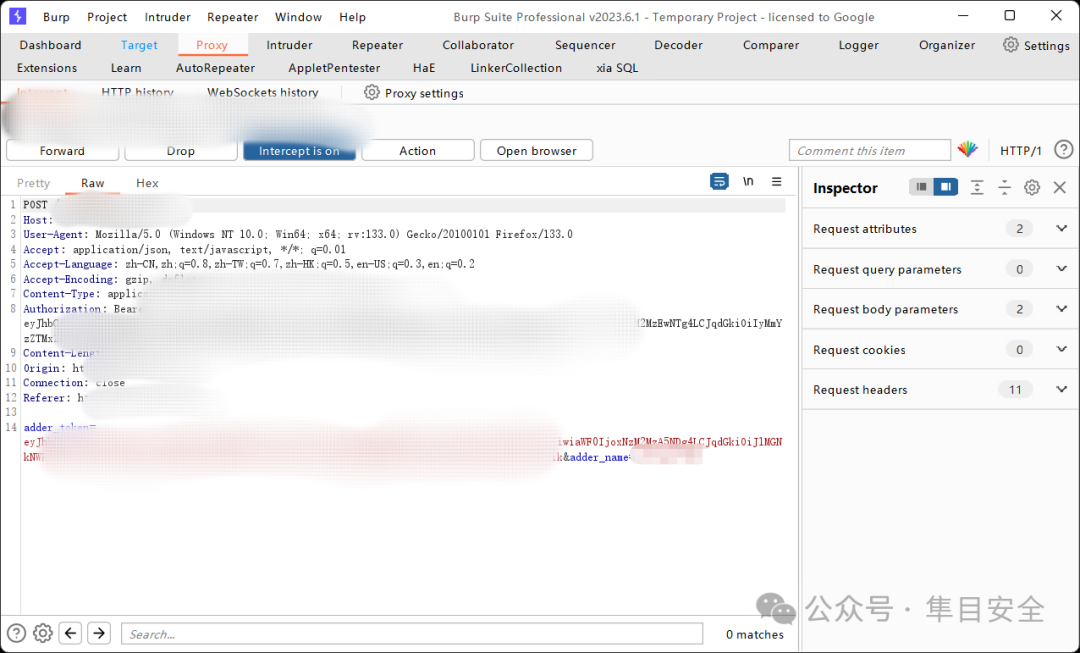Click the HTTP/1 protocol label
Screen dimensions: 1080x653
1020,150
